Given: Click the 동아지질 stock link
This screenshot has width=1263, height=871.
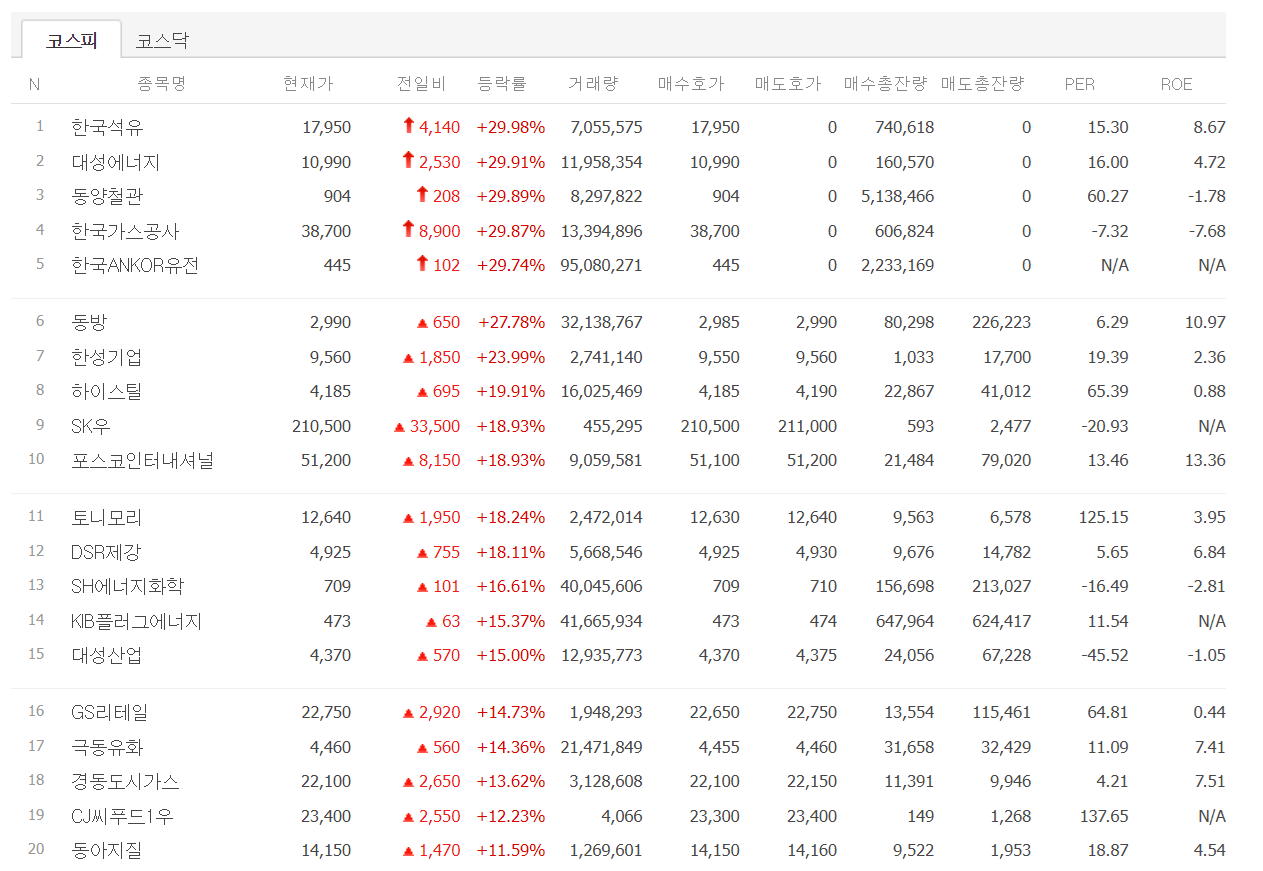Looking at the screenshot, I should 107,851.
